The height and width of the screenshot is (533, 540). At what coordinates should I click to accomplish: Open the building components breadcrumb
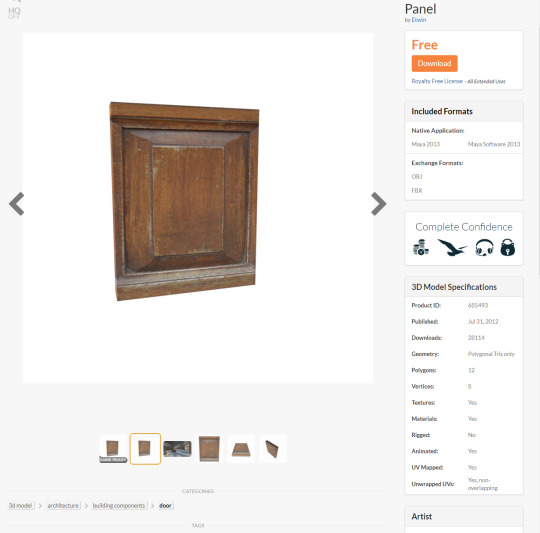119,505
